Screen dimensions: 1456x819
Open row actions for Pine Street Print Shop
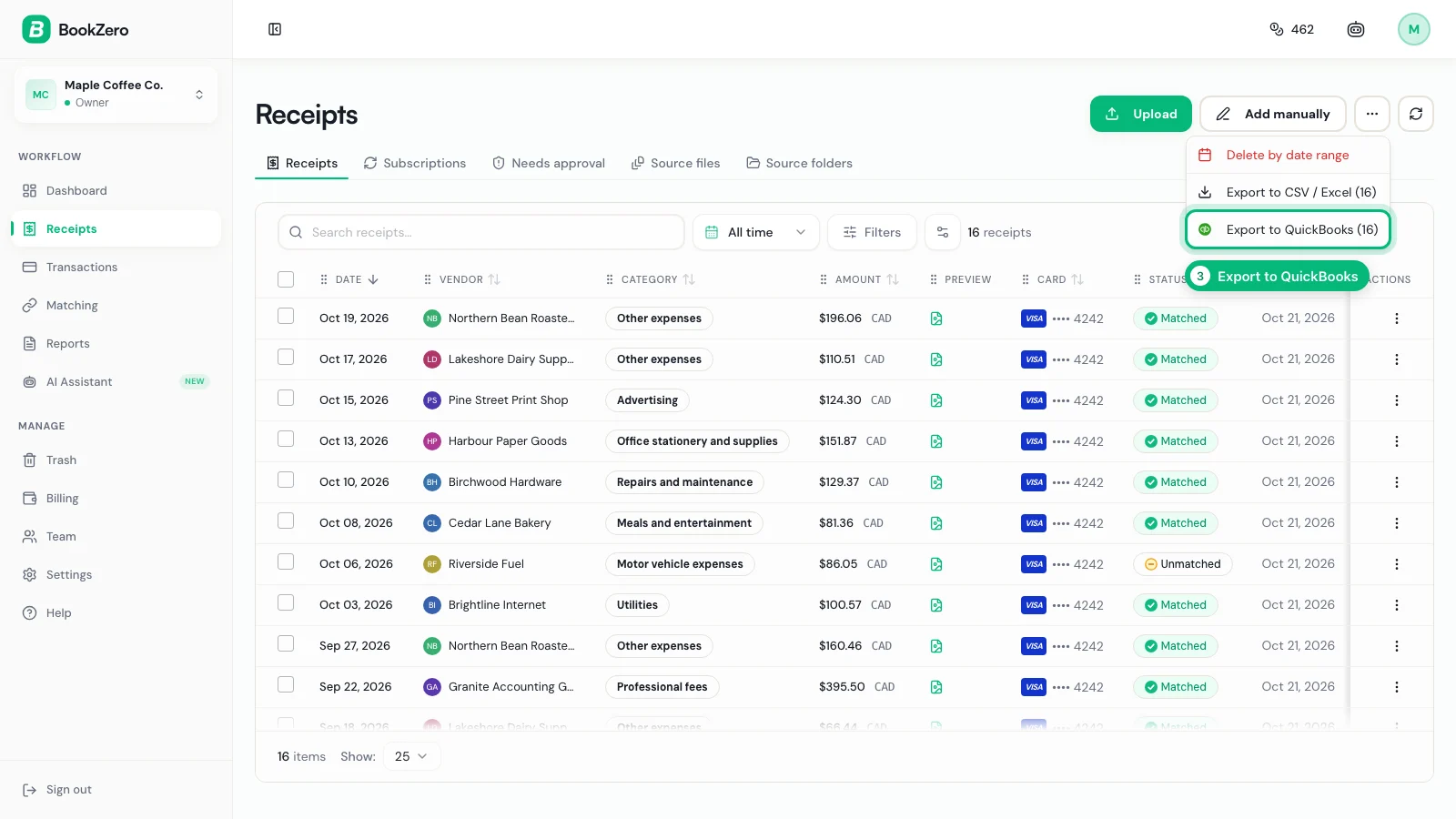(x=1396, y=400)
